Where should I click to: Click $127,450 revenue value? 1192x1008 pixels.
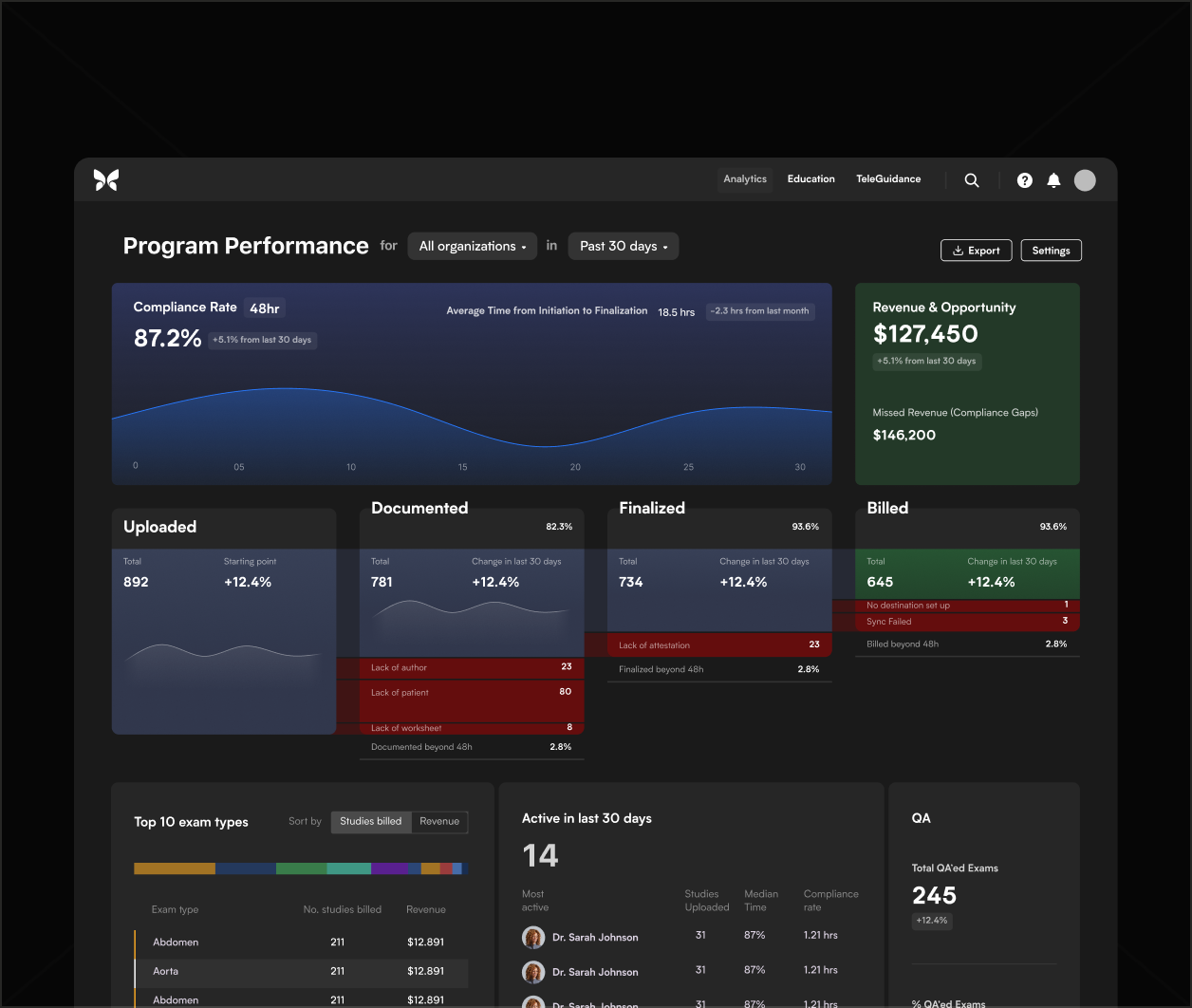point(925,334)
